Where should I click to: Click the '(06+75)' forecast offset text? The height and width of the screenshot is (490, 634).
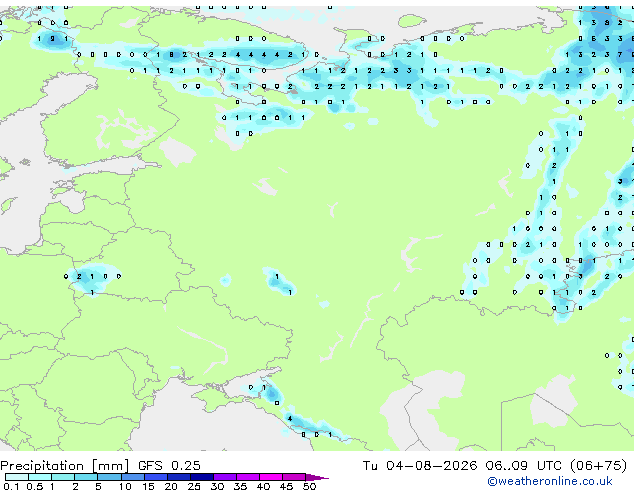click(x=598, y=466)
